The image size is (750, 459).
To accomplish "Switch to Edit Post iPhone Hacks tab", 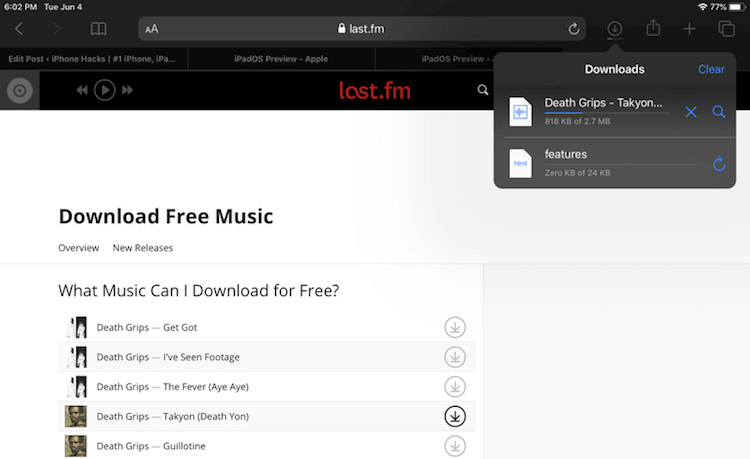I will [94, 59].
